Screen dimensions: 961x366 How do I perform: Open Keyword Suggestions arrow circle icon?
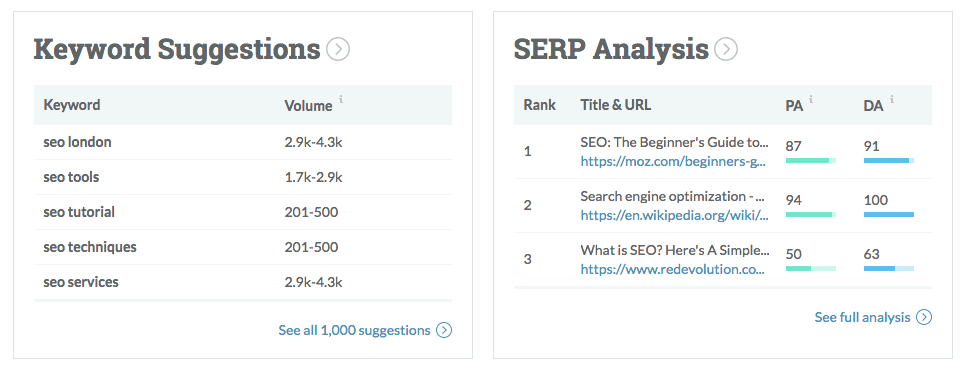point(338,49)
